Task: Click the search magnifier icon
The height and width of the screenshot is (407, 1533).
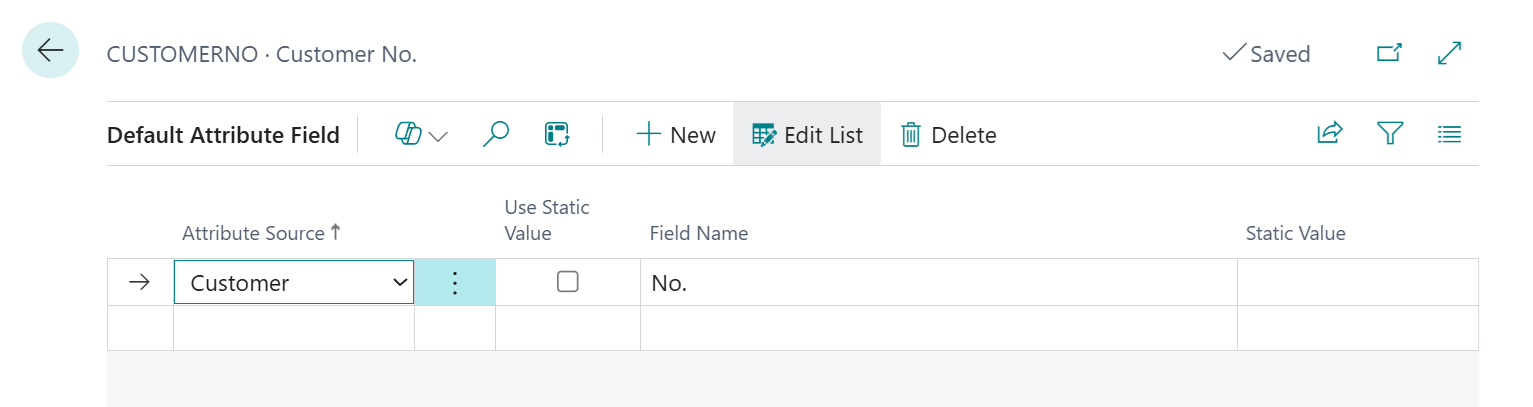Action: tap(496, 135)
